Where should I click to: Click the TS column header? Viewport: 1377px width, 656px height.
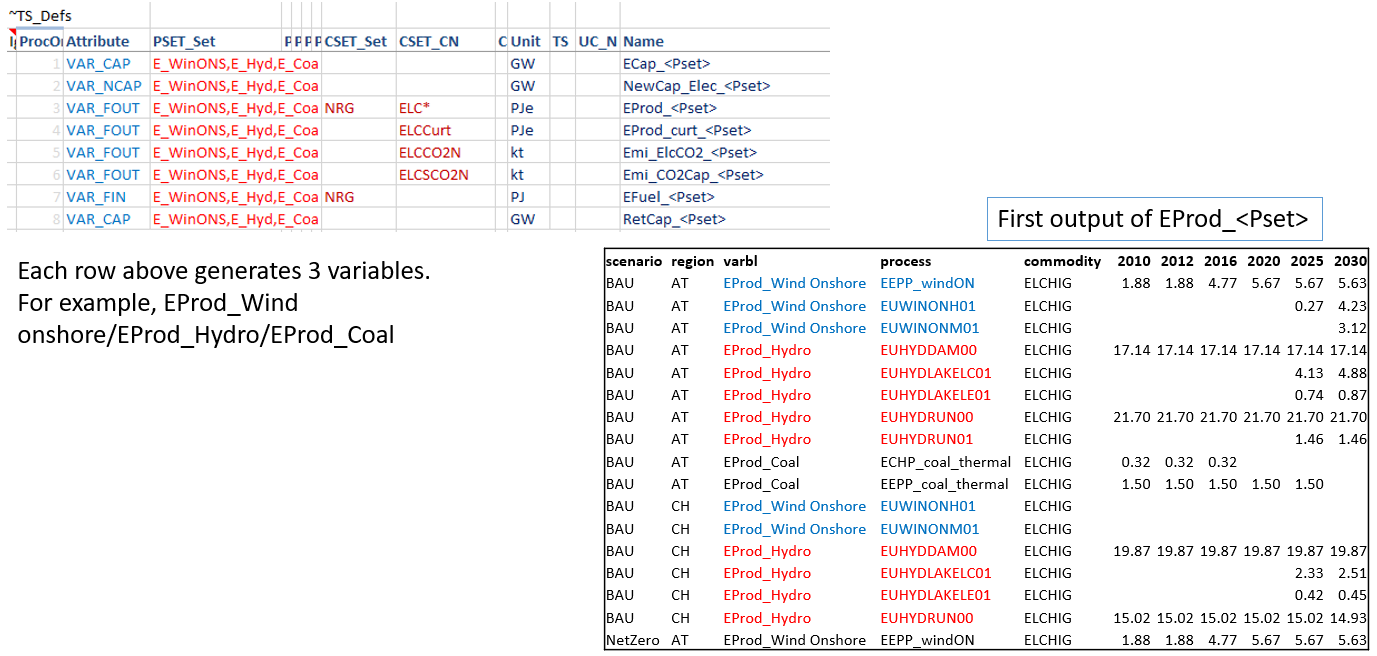[x=560, y=41]
